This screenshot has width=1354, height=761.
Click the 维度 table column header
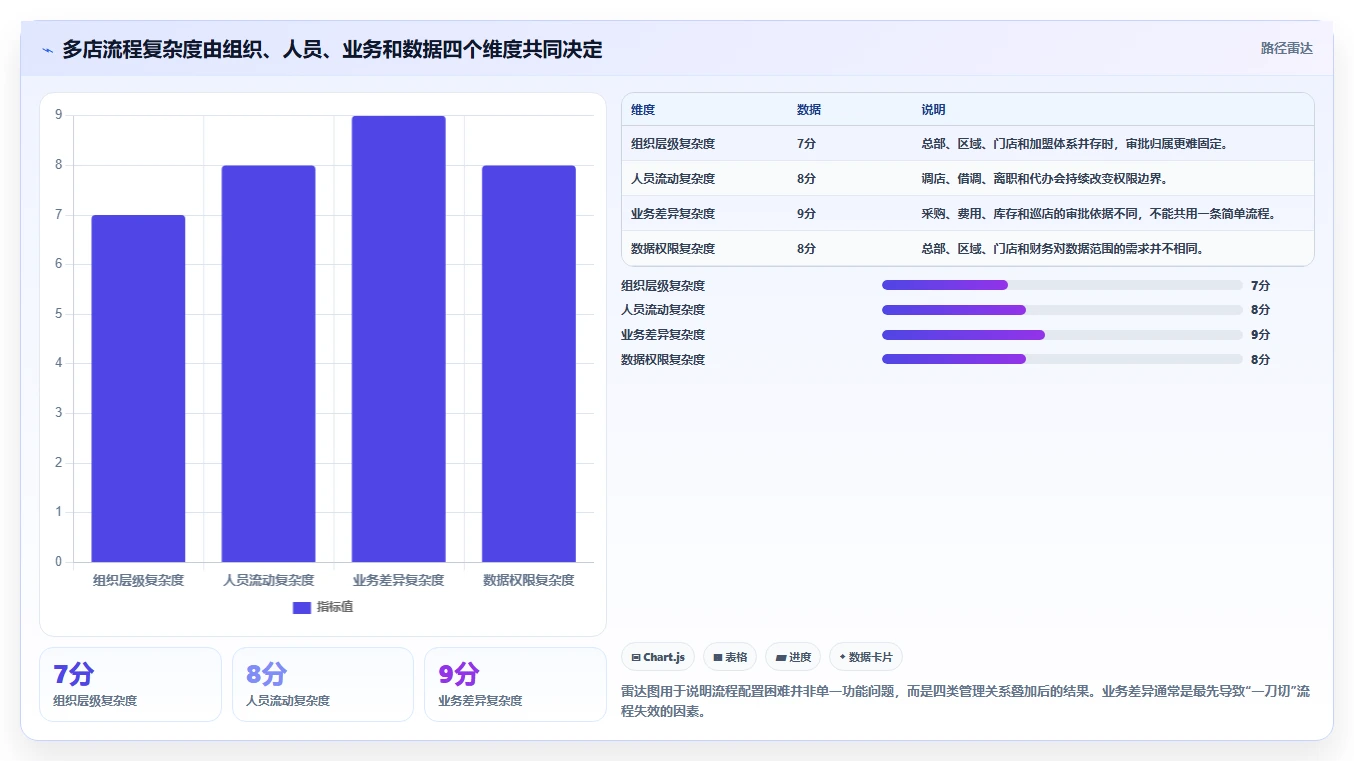(643, 110)
